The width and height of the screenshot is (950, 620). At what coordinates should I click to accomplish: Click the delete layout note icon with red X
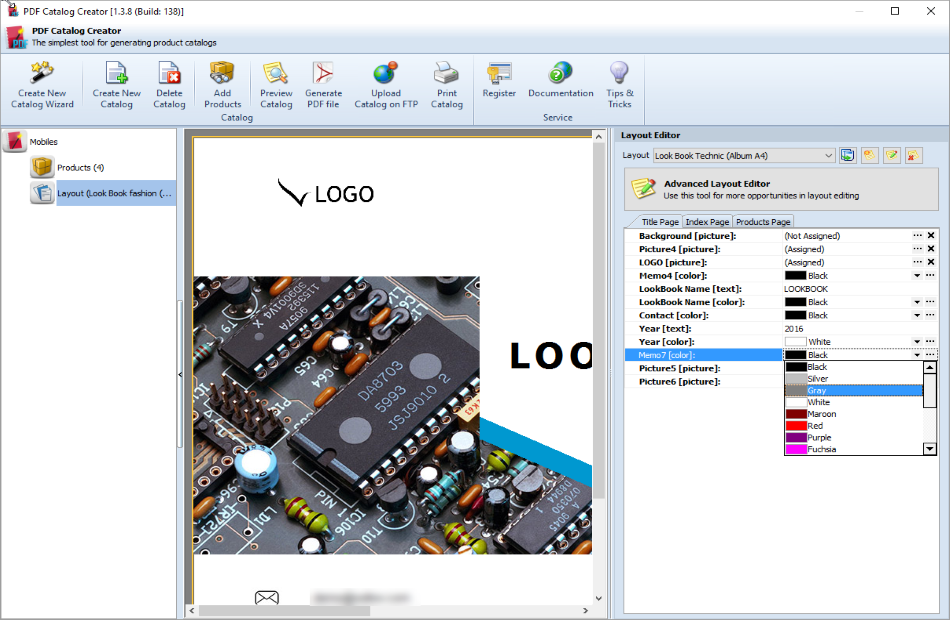coord(913,156)
